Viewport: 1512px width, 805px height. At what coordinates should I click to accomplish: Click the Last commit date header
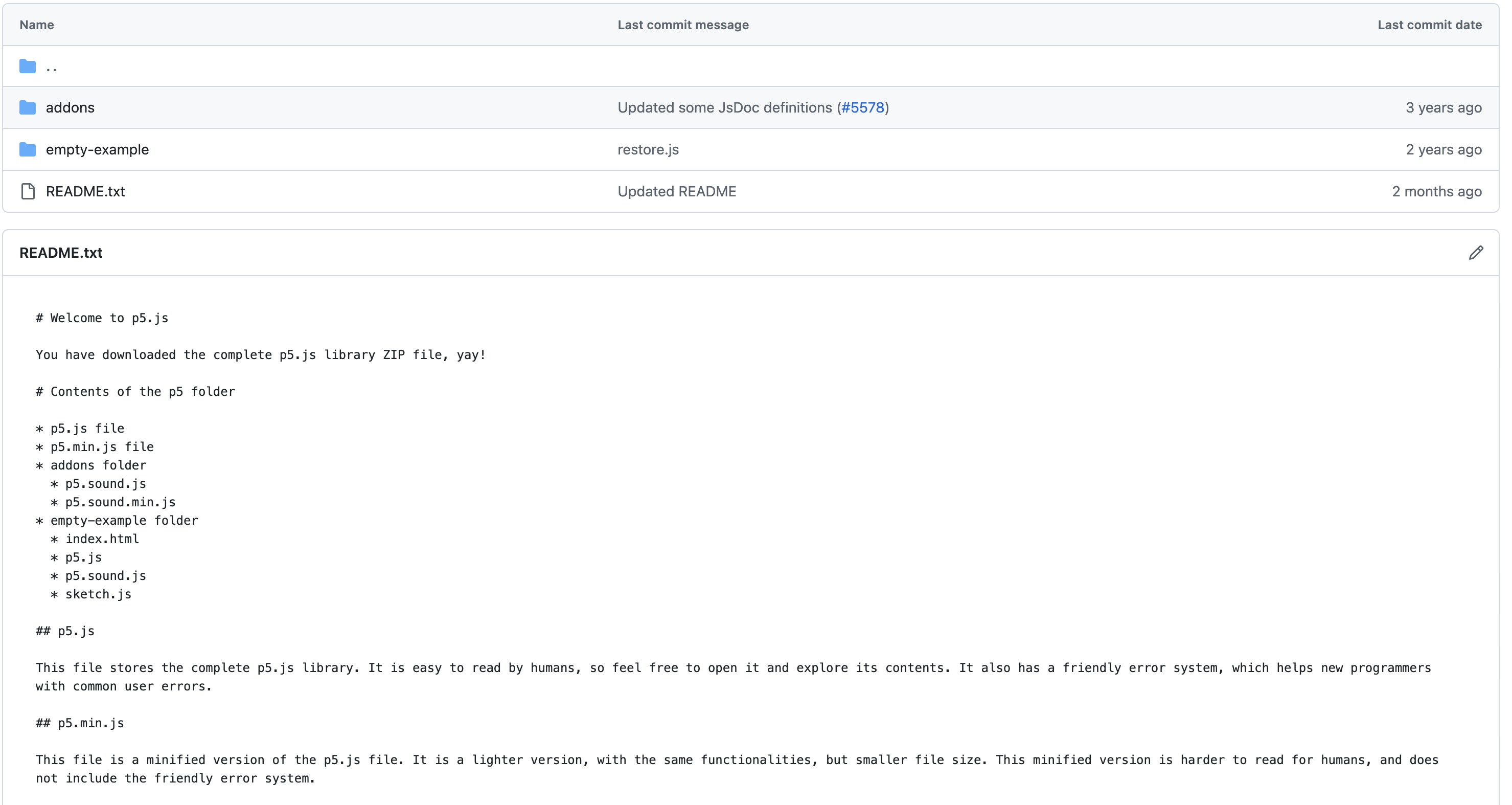[1429, 25]
